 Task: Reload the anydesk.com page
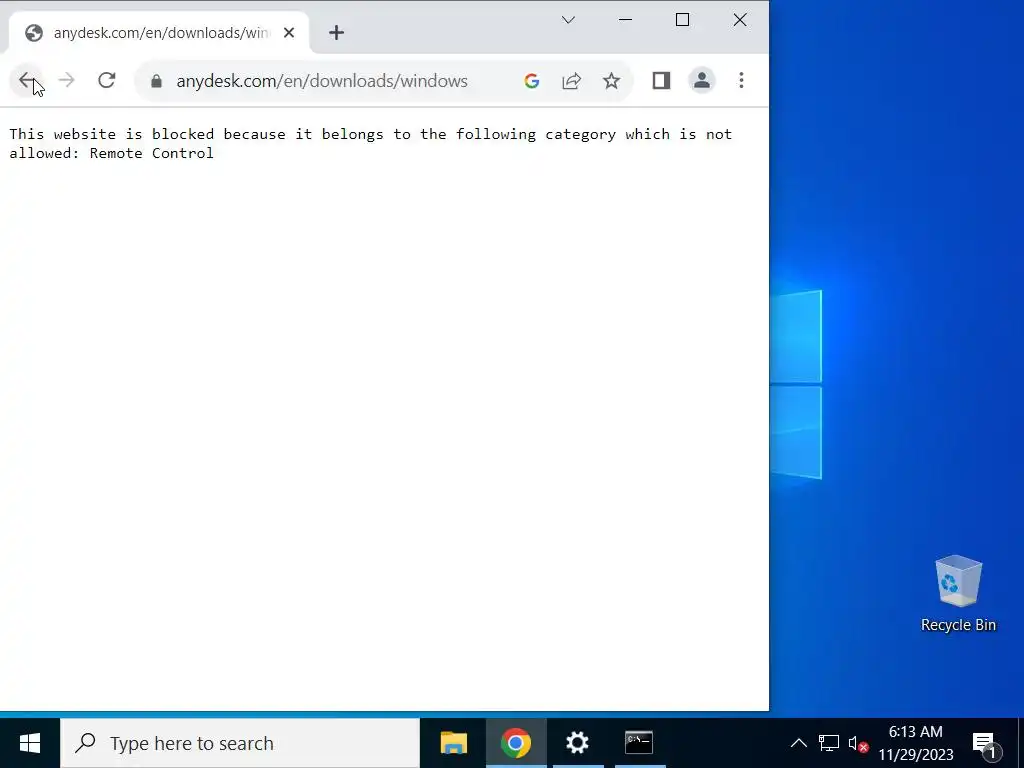tap(106, 81)
